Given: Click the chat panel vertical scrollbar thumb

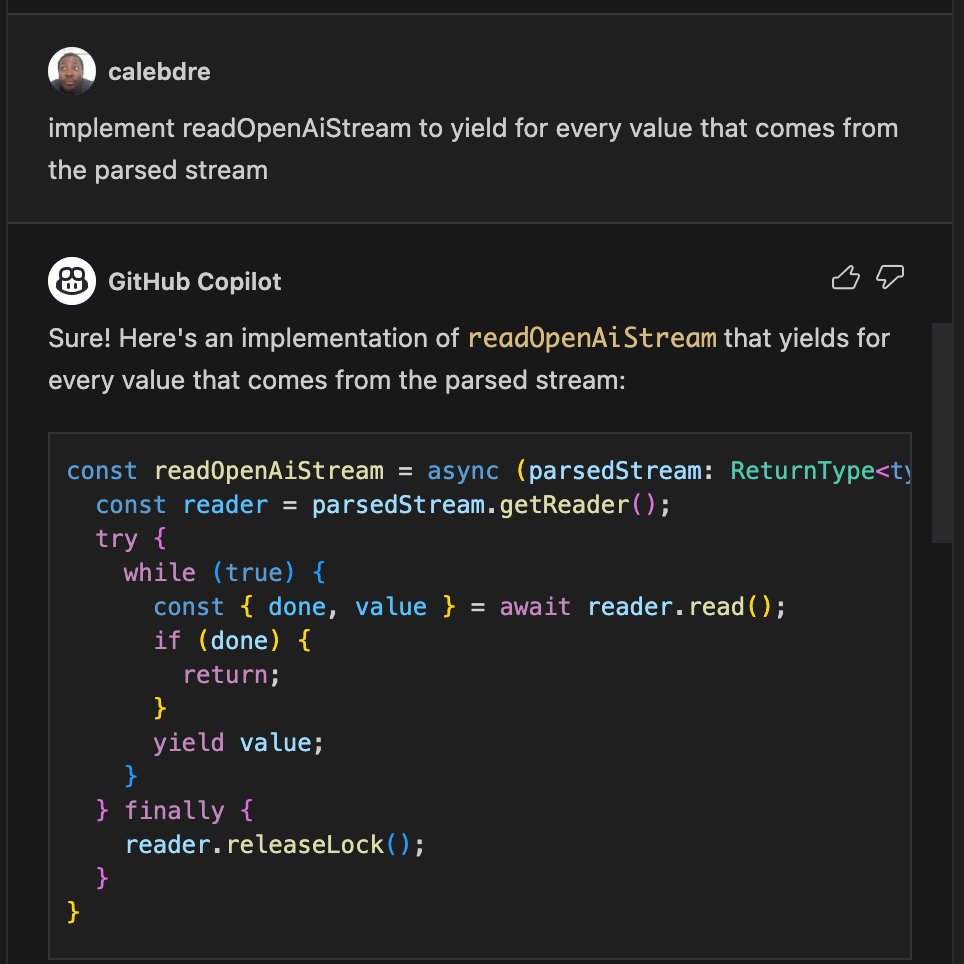Looking at the screenshot, I should click(x=941, y=433).
